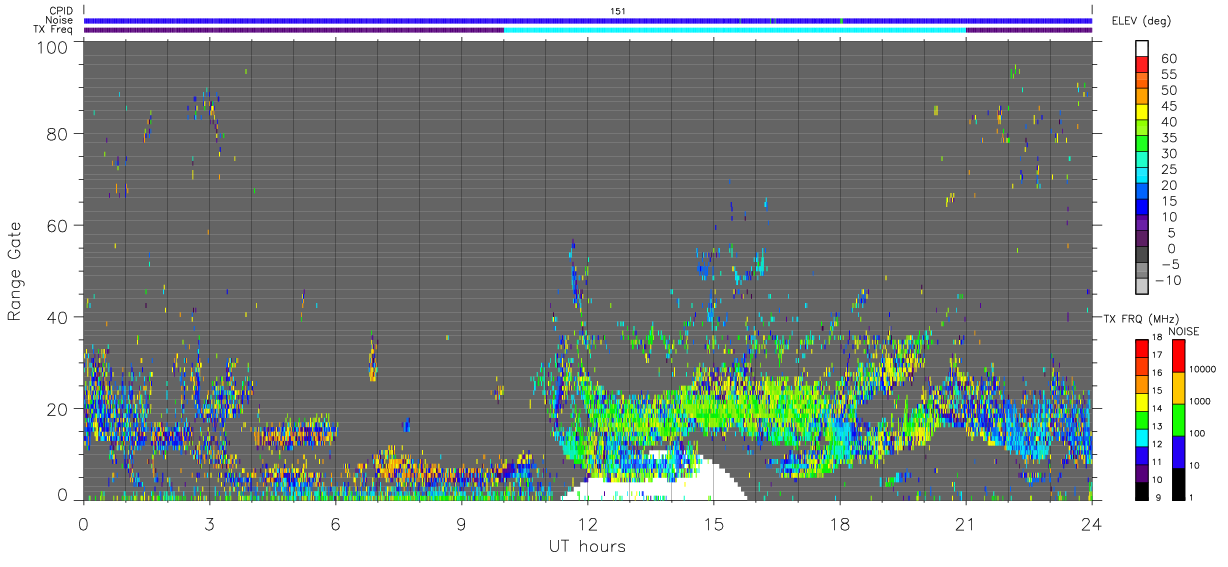Click the 'ELEV (deg)' legend title
The height and width of the screenshot is (567, 1228).
pyautogui.click(x=1142, y=21)
